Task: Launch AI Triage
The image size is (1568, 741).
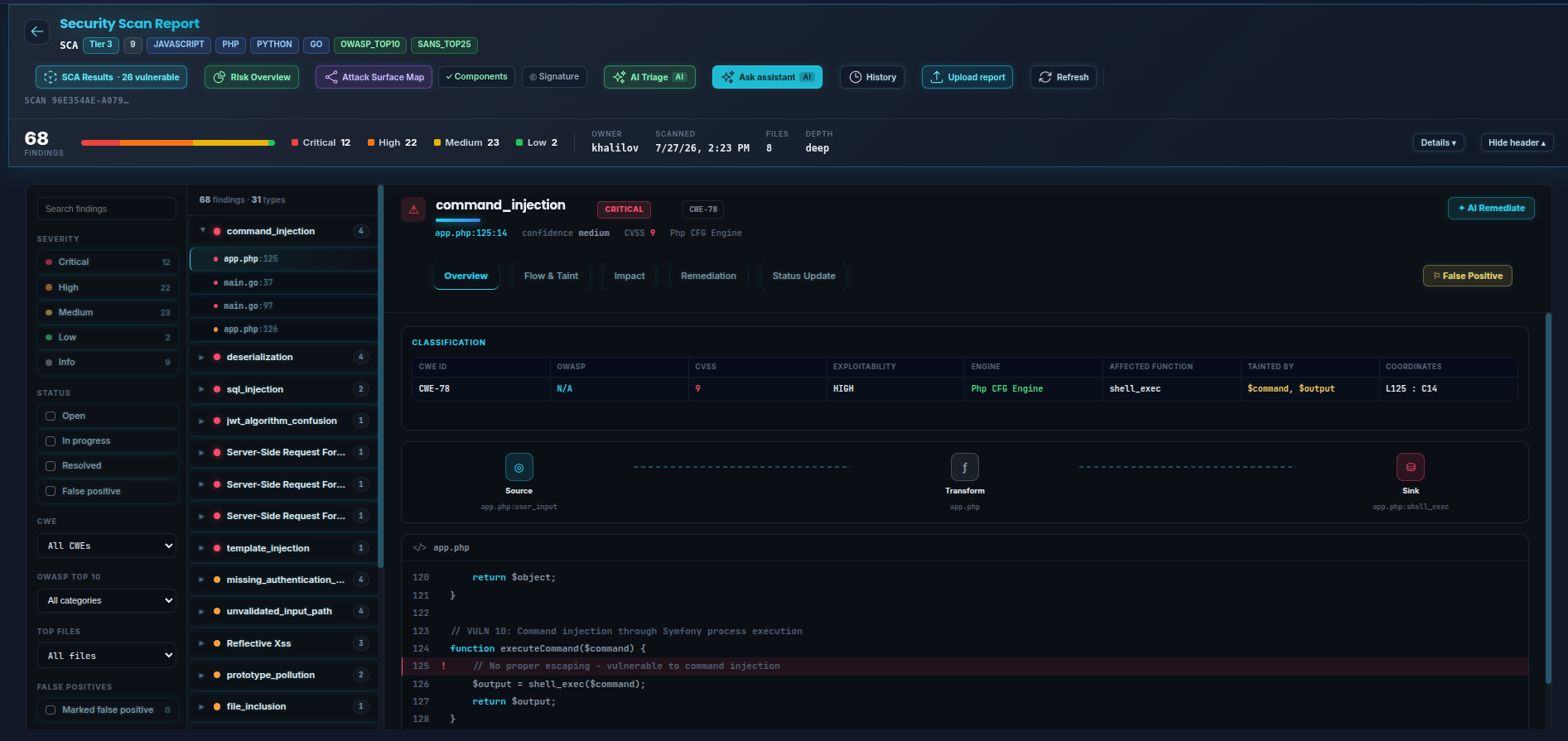Action: 649,77
